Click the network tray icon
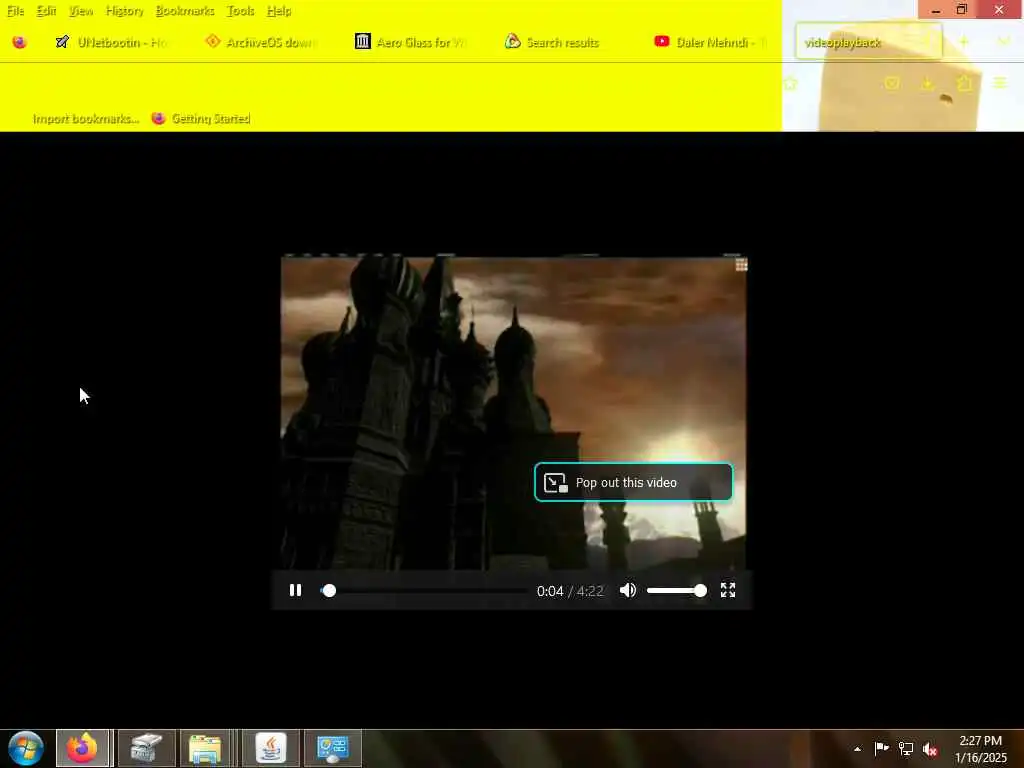Image resolution: width=1024 pixels, height=768 pixels. pyautogui.click(x=906, y=749)
